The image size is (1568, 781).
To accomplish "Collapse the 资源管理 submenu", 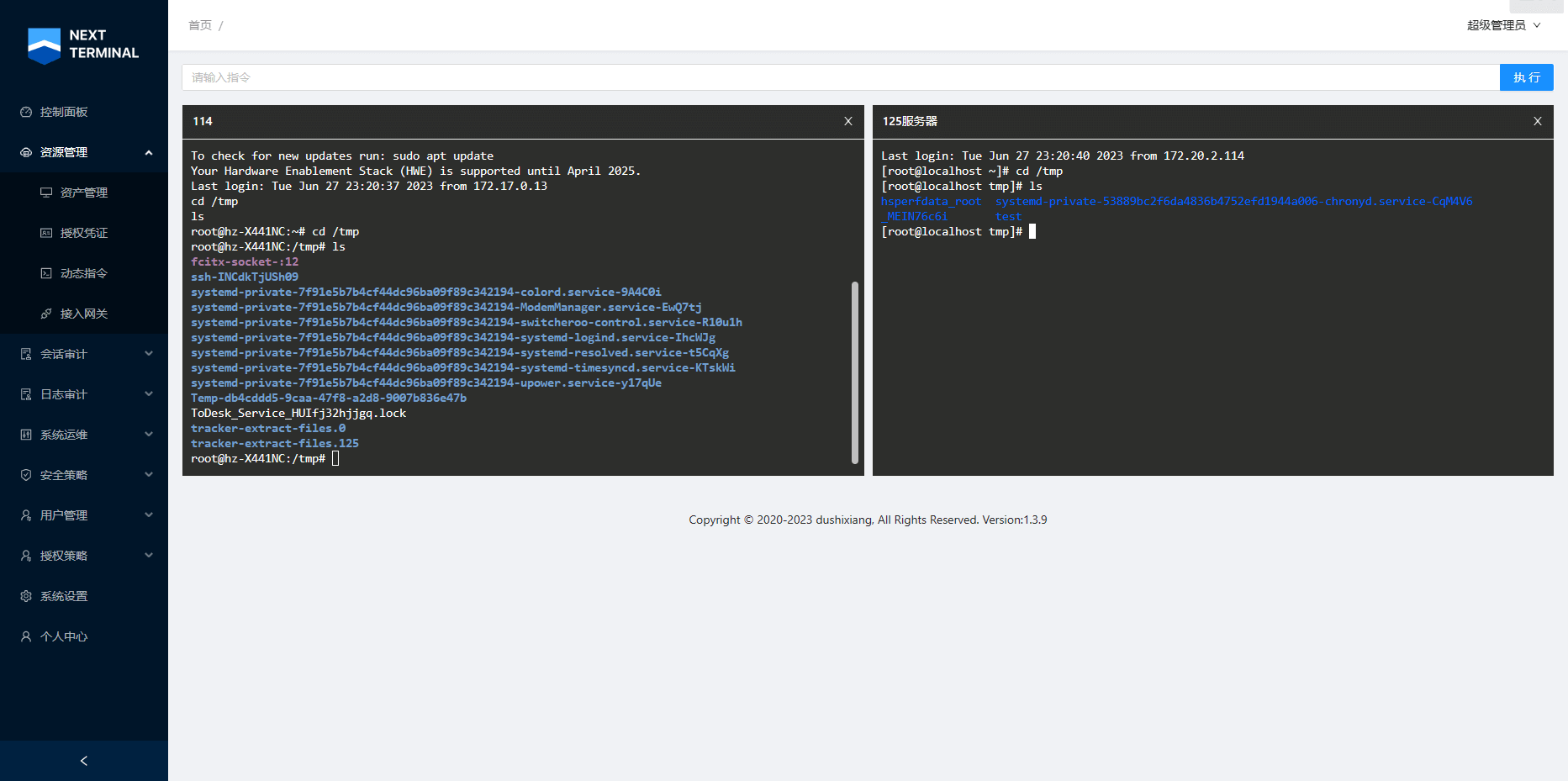I will 149,152.
